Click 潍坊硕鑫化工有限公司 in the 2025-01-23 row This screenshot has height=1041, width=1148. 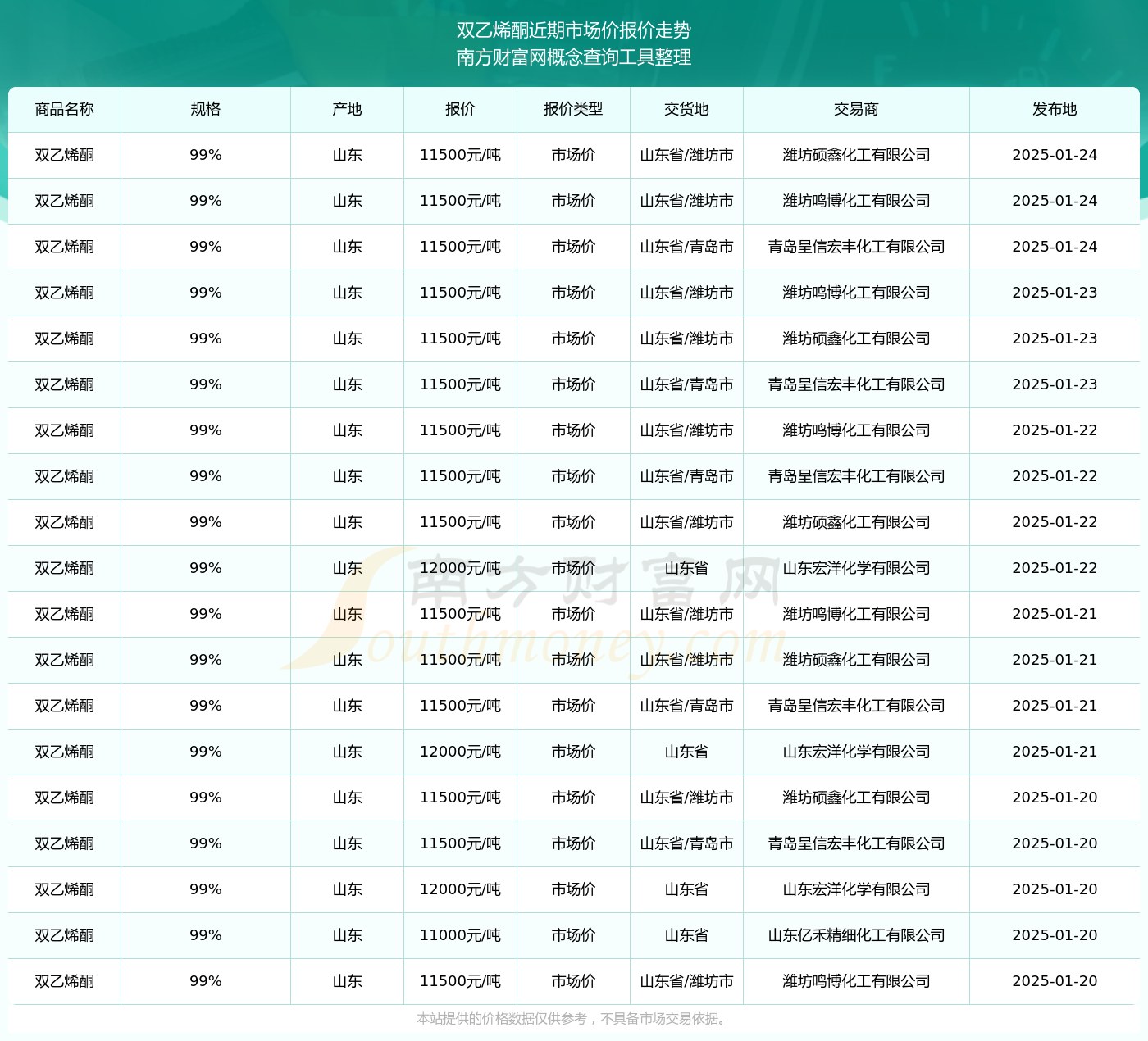click(x=857, y=339)
